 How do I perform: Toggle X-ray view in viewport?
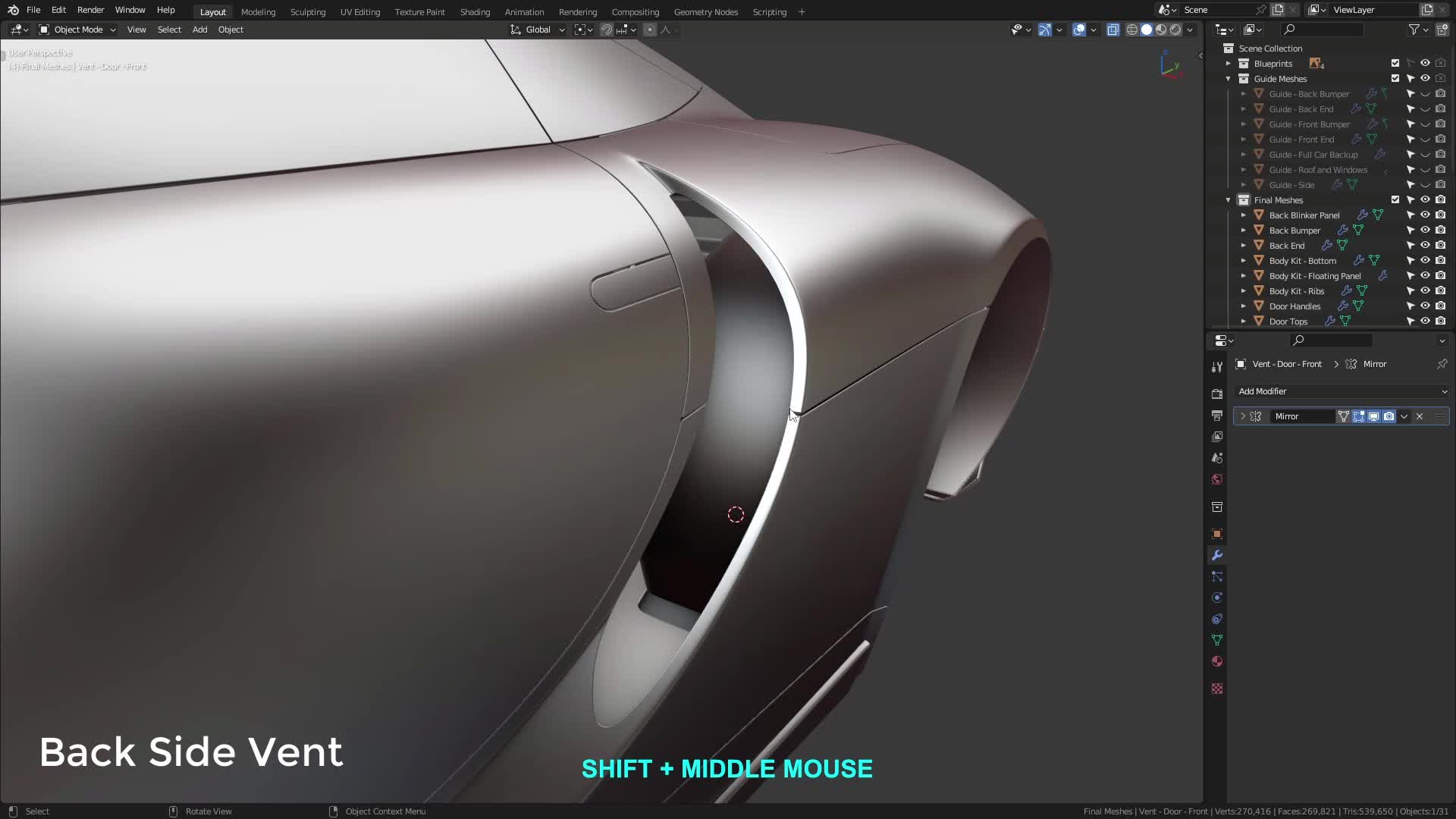pos(1112,30)
